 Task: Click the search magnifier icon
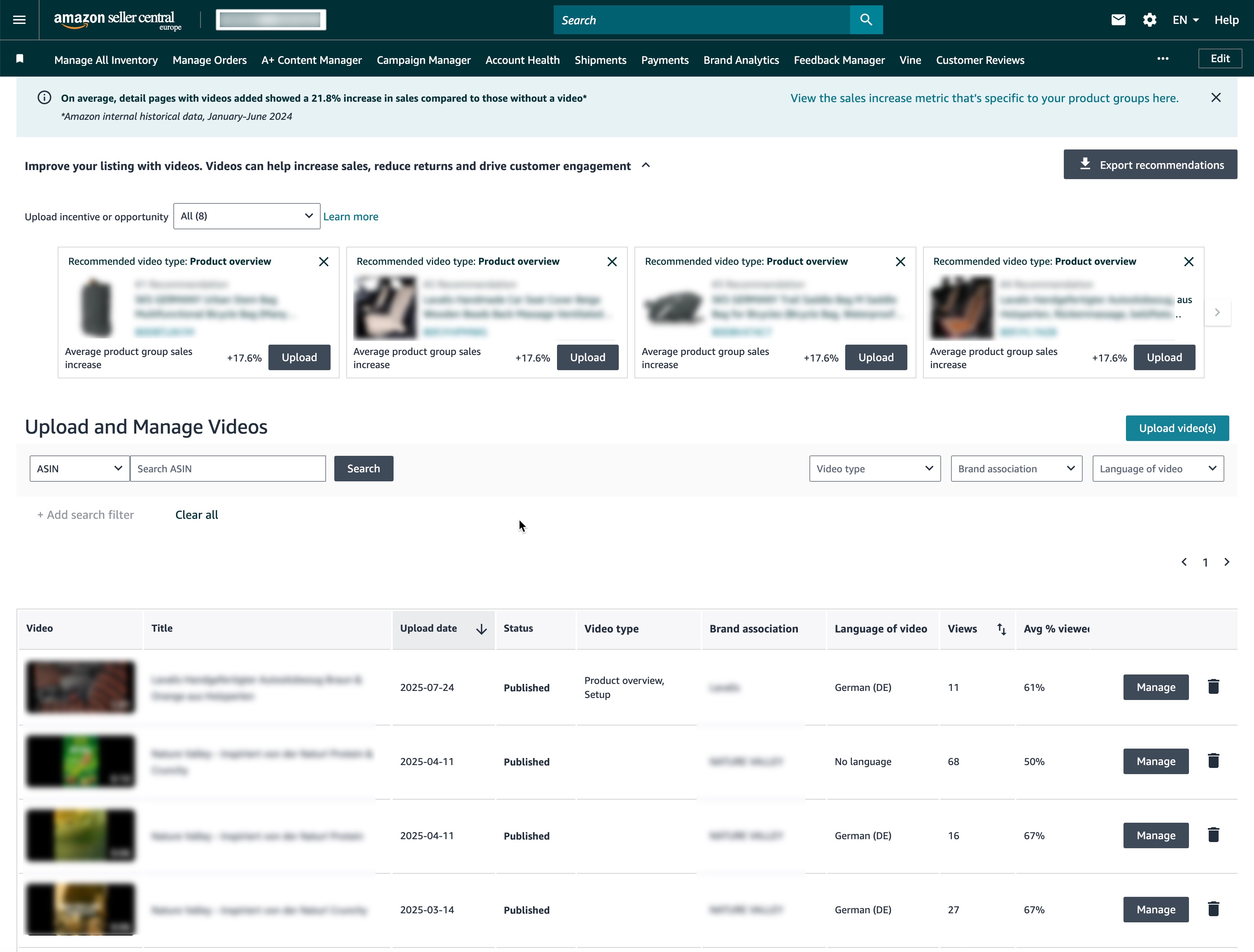coord(866,19)
